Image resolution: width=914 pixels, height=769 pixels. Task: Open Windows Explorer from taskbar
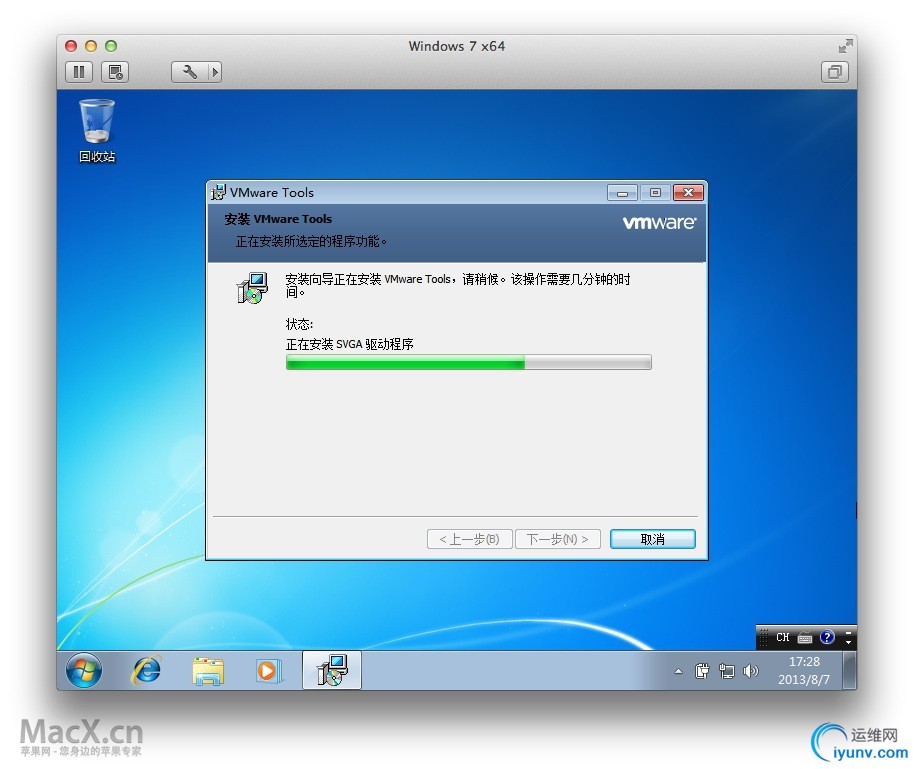tap(208, 671)
